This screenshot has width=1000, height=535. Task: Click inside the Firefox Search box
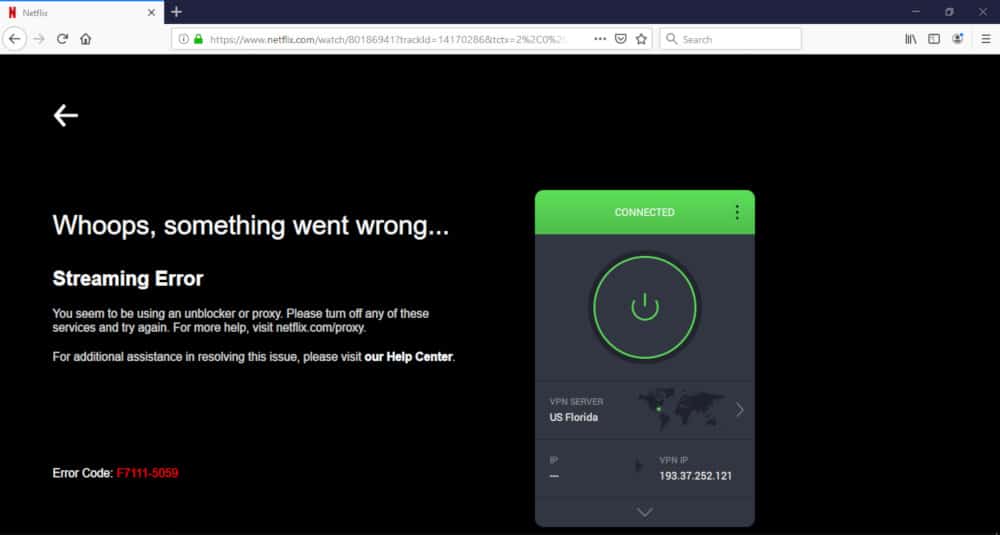(x=730, y=39)
